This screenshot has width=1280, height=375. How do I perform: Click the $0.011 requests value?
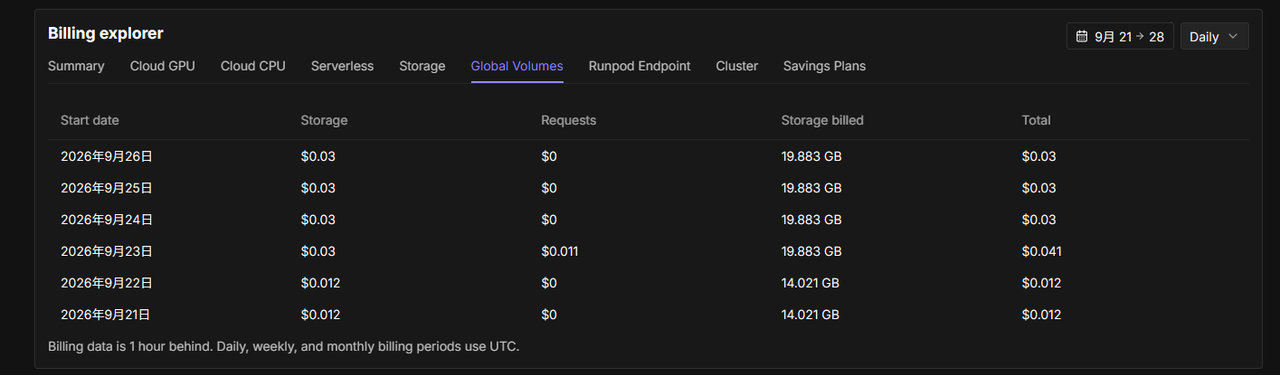tap(559, 251)
